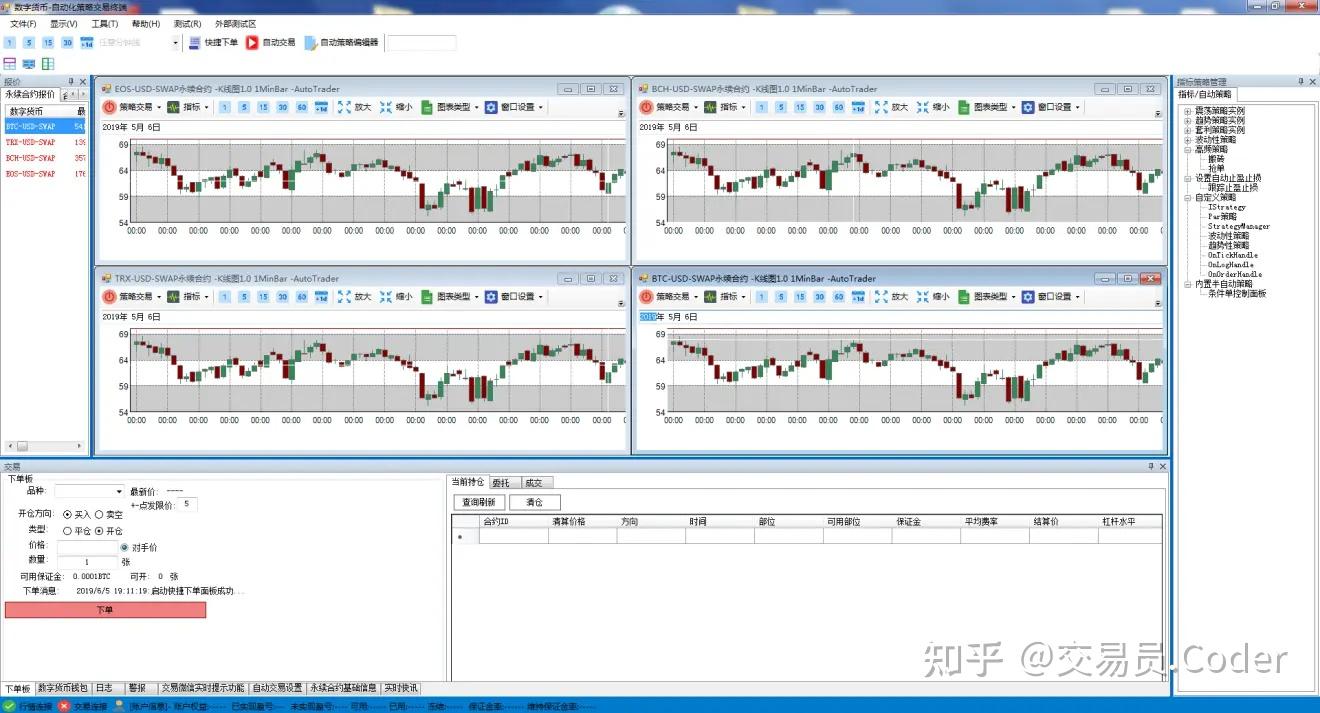Click BTC chart daily calendar icon

(858, 297)
